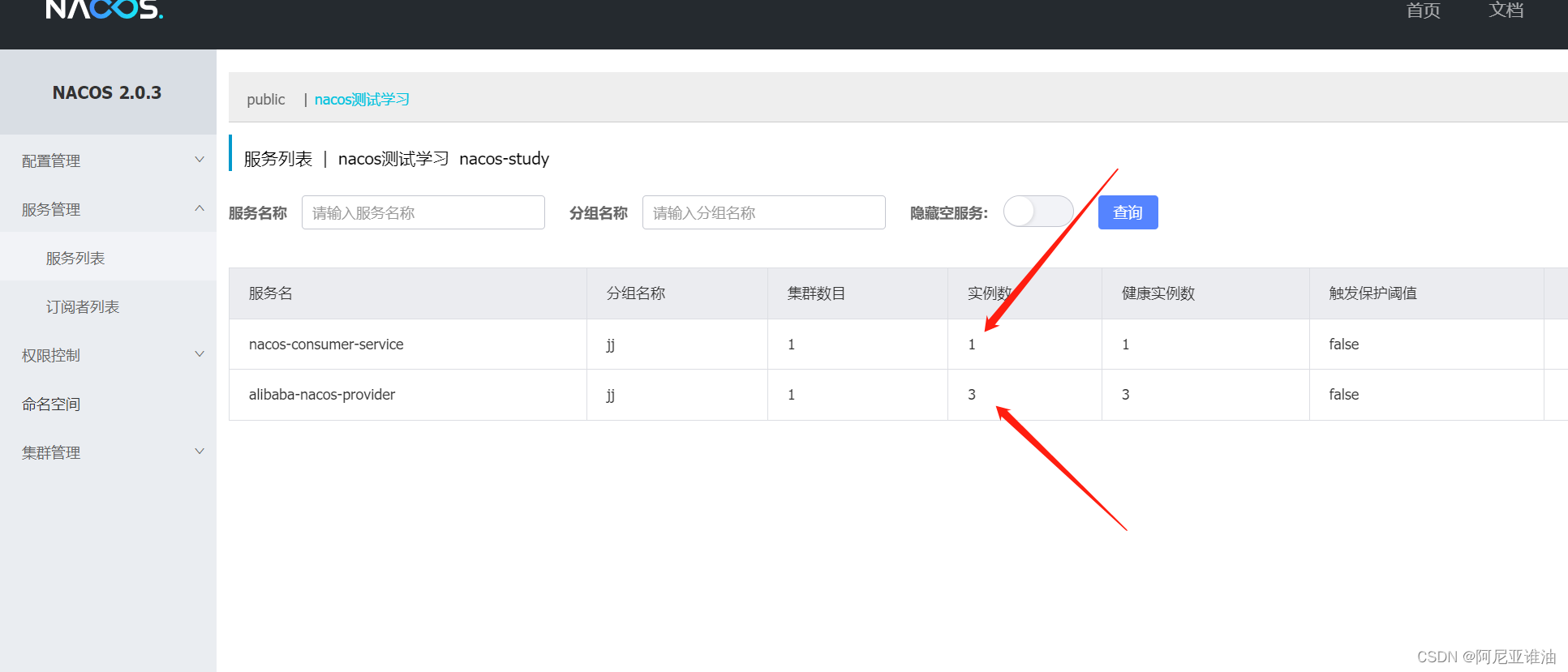This screenshot has height=672, width=1568.
Task: Open 命名空间 in the sidebar
Action: click(51, 404)
